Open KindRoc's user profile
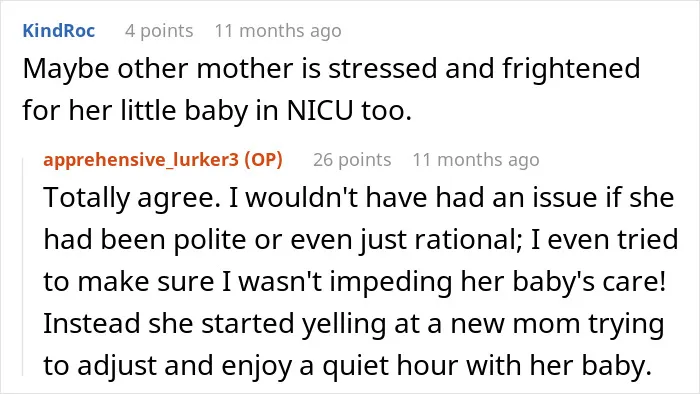Image resolution: width=700 pixels, height=394 pixels. tap(58, 31)
